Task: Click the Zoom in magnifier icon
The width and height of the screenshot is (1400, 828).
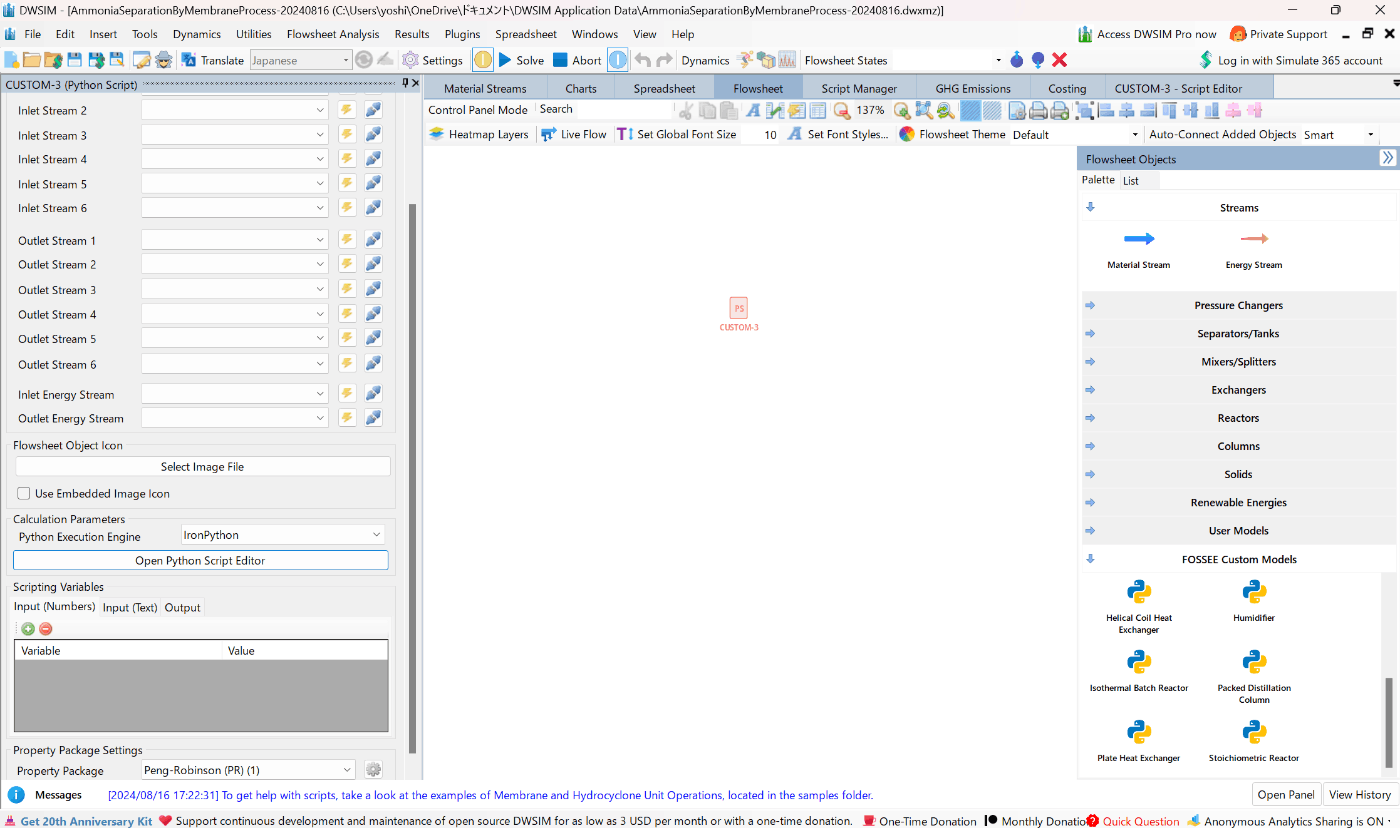Action: coord(901,110)
